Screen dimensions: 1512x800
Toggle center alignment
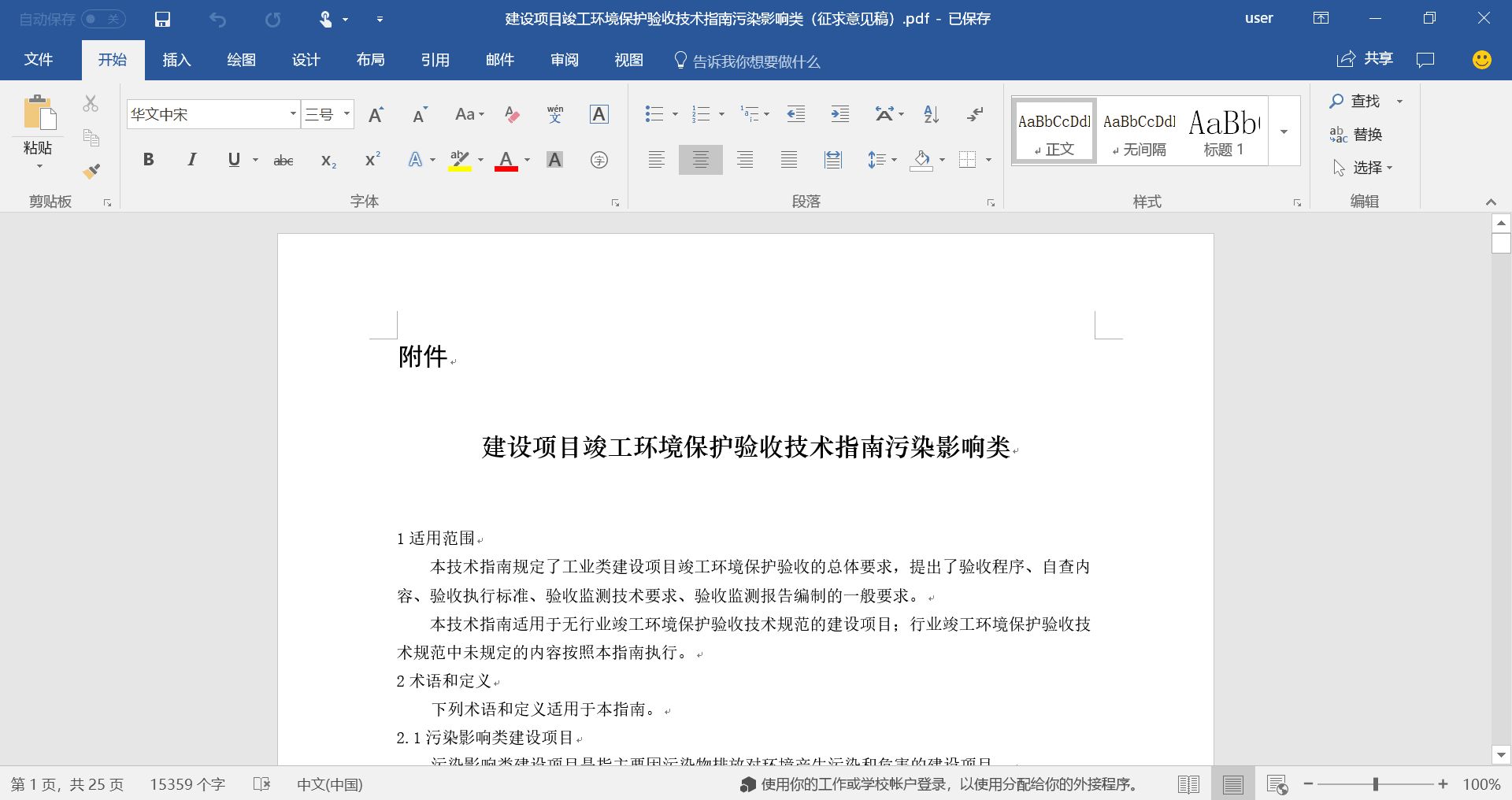click(x=700, y=160)
